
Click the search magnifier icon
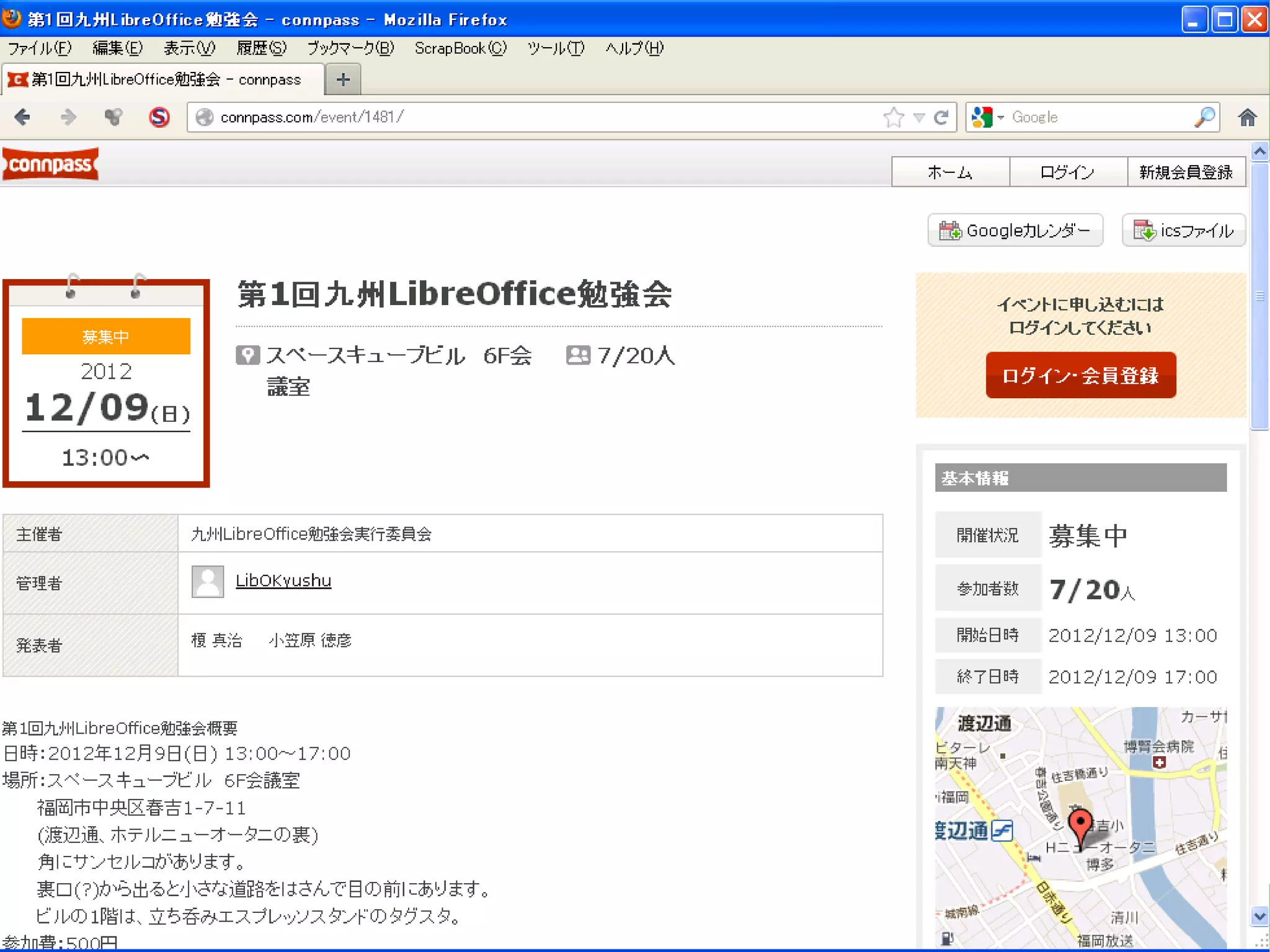click(1204, 117)
